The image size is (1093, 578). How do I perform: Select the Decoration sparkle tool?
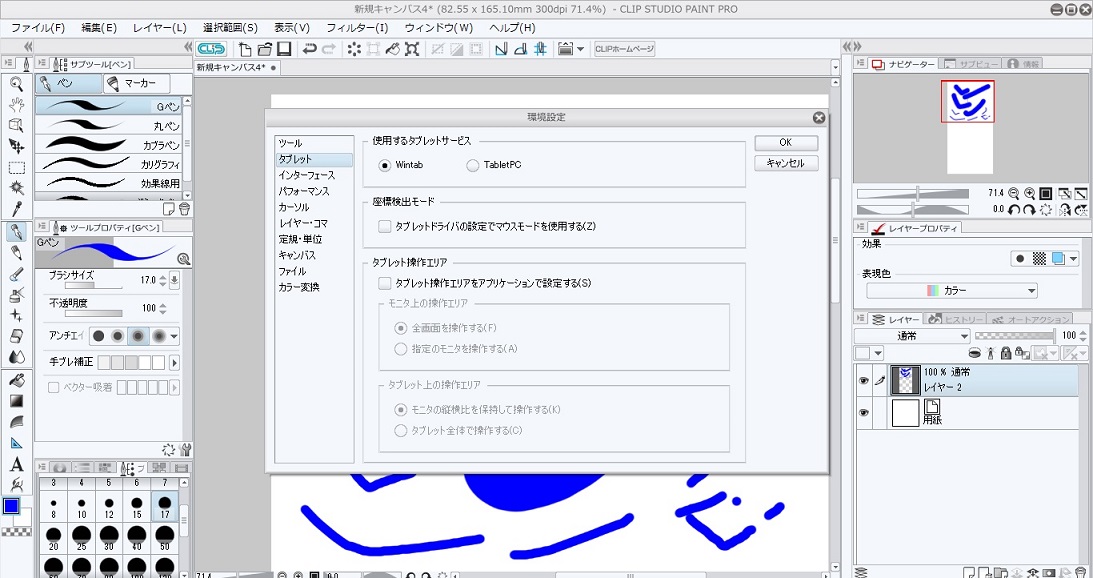tap(17, 316)
